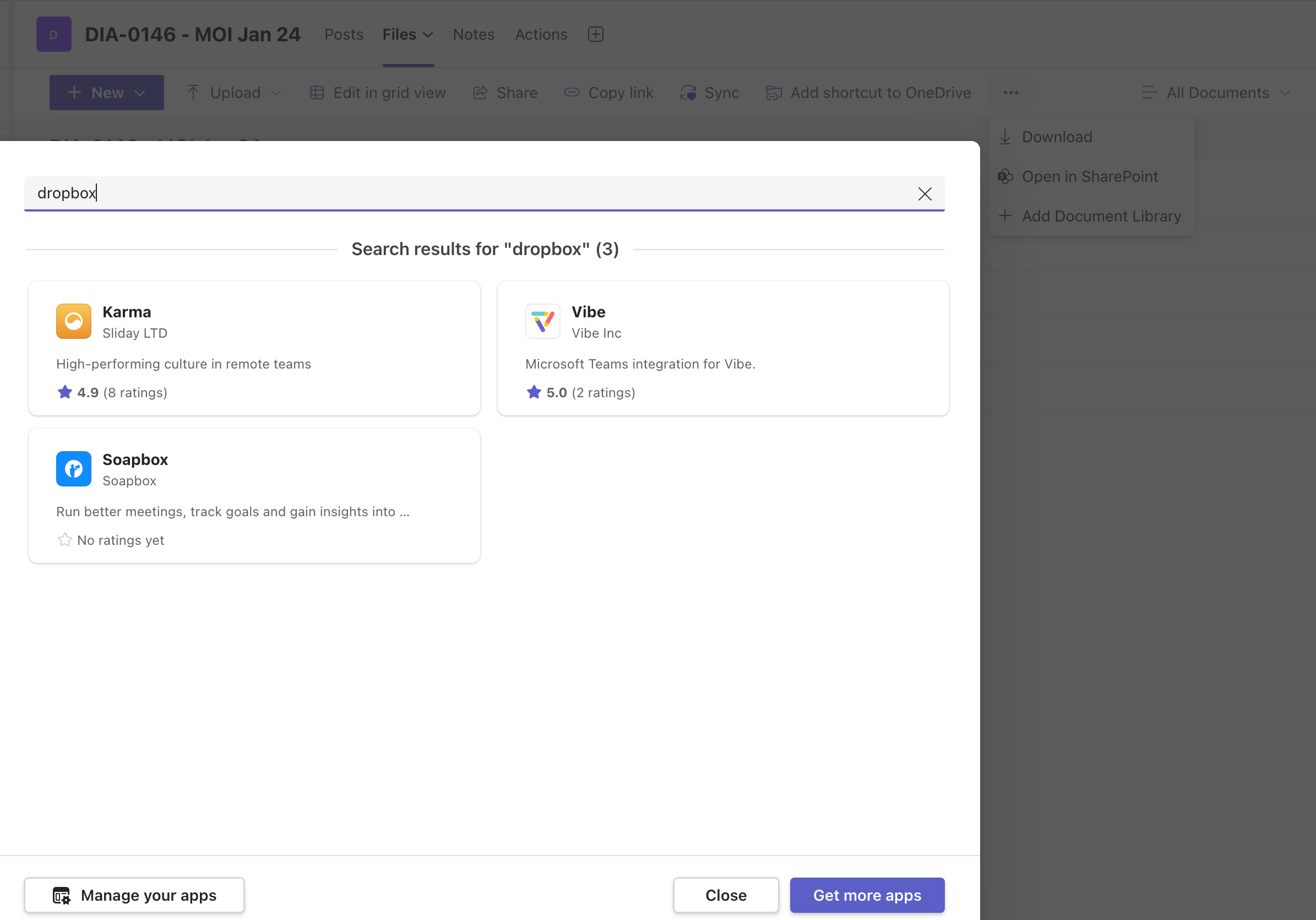Screen dimensions: 1316x920
Task: Open the more options ellipsis
Action: click(x=1010, y=93)
